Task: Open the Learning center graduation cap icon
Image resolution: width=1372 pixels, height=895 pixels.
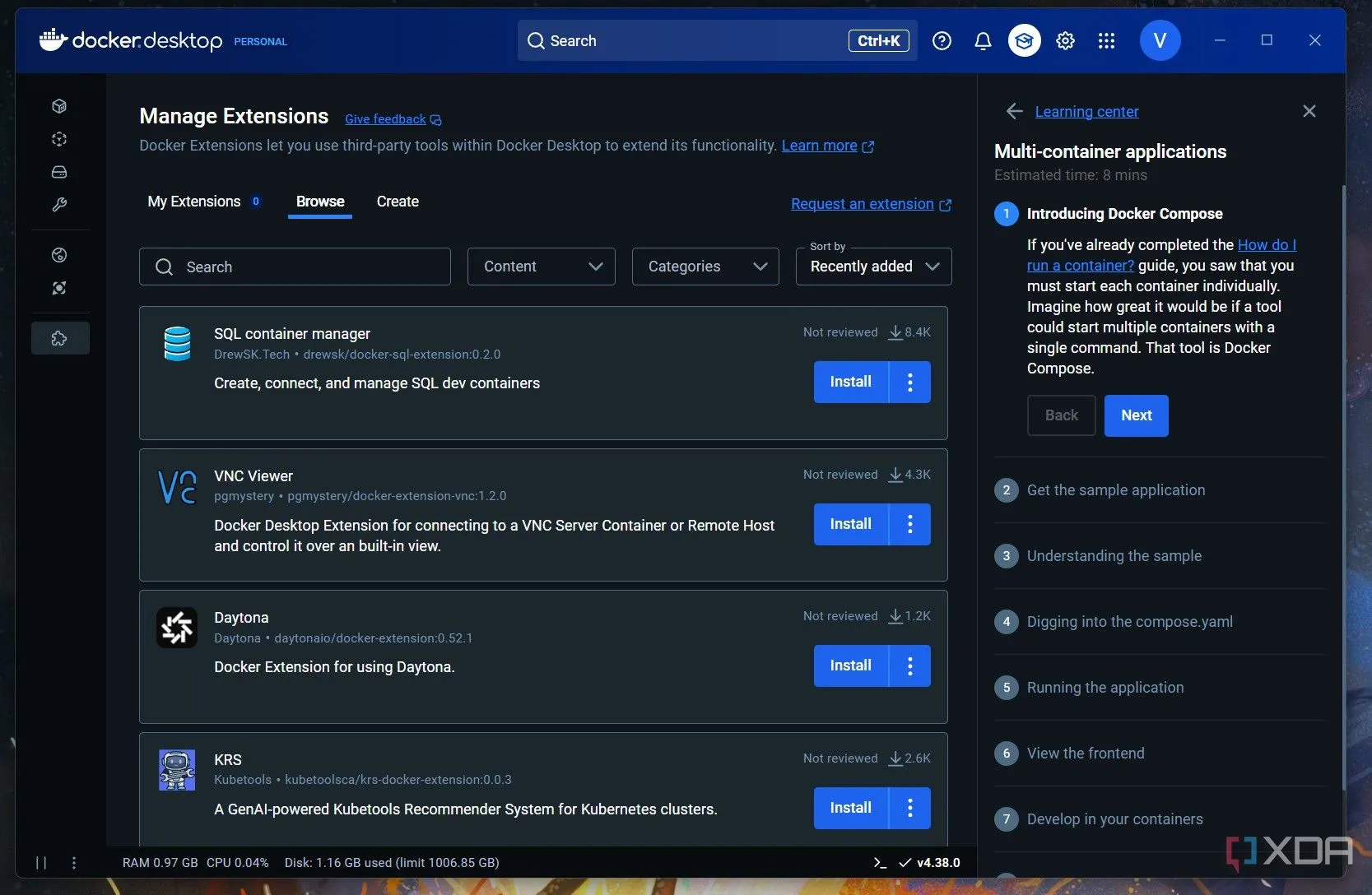Action: [x=1024, y=41]
